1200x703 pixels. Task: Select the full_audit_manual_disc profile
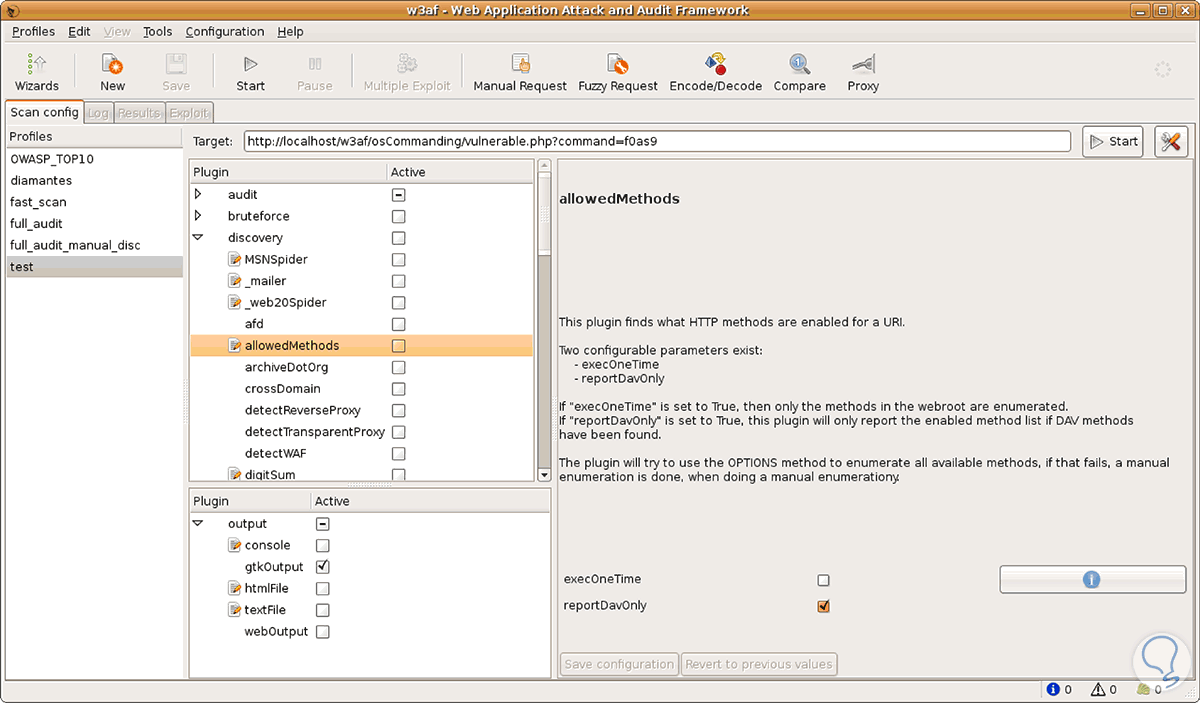[x=95, y=245]
